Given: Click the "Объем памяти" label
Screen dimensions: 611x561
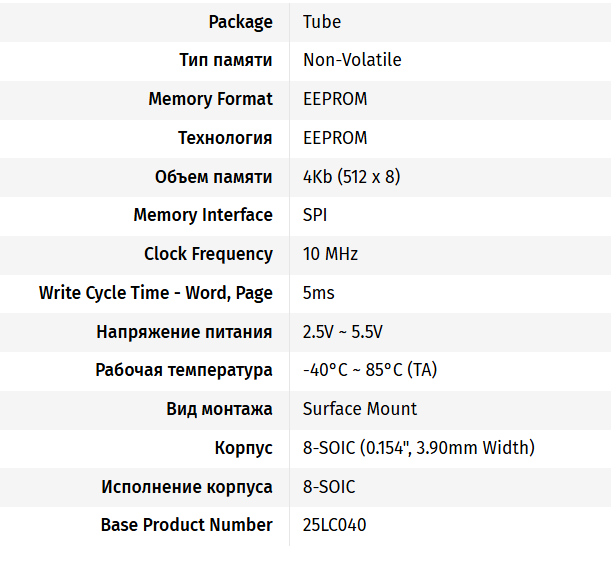Looking at the screenshot, I should (x=213, y=177).
